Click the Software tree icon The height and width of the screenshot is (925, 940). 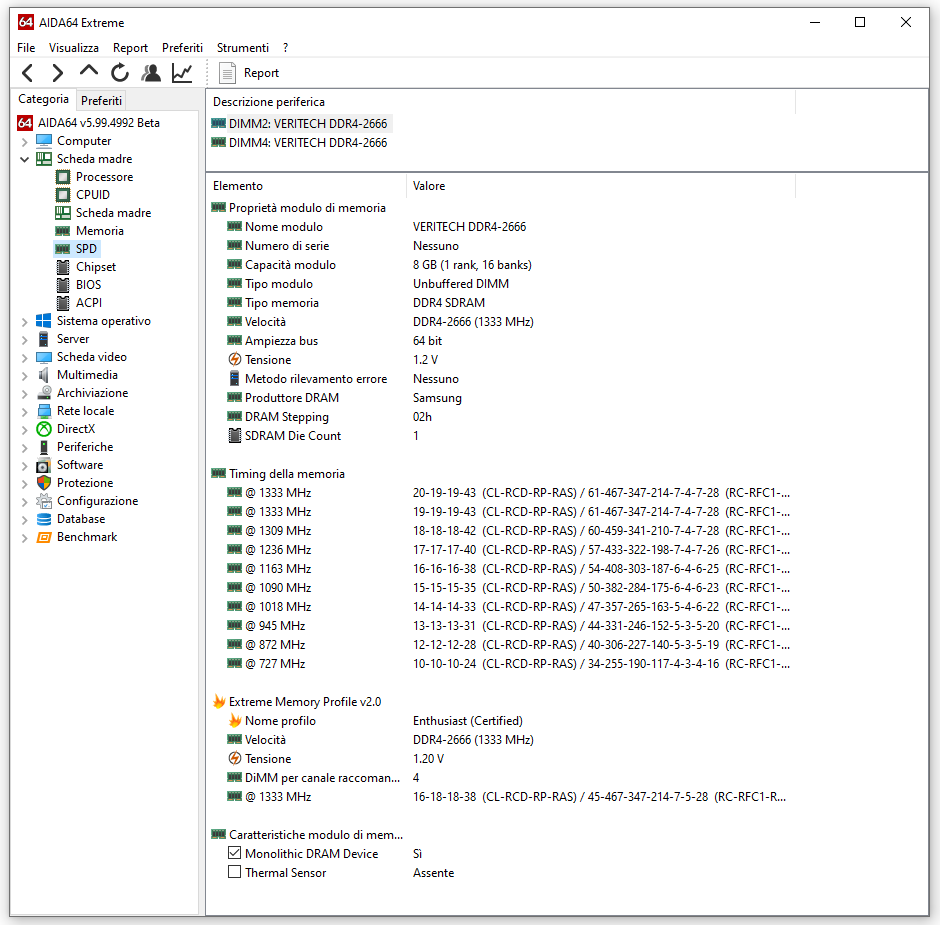43,465
